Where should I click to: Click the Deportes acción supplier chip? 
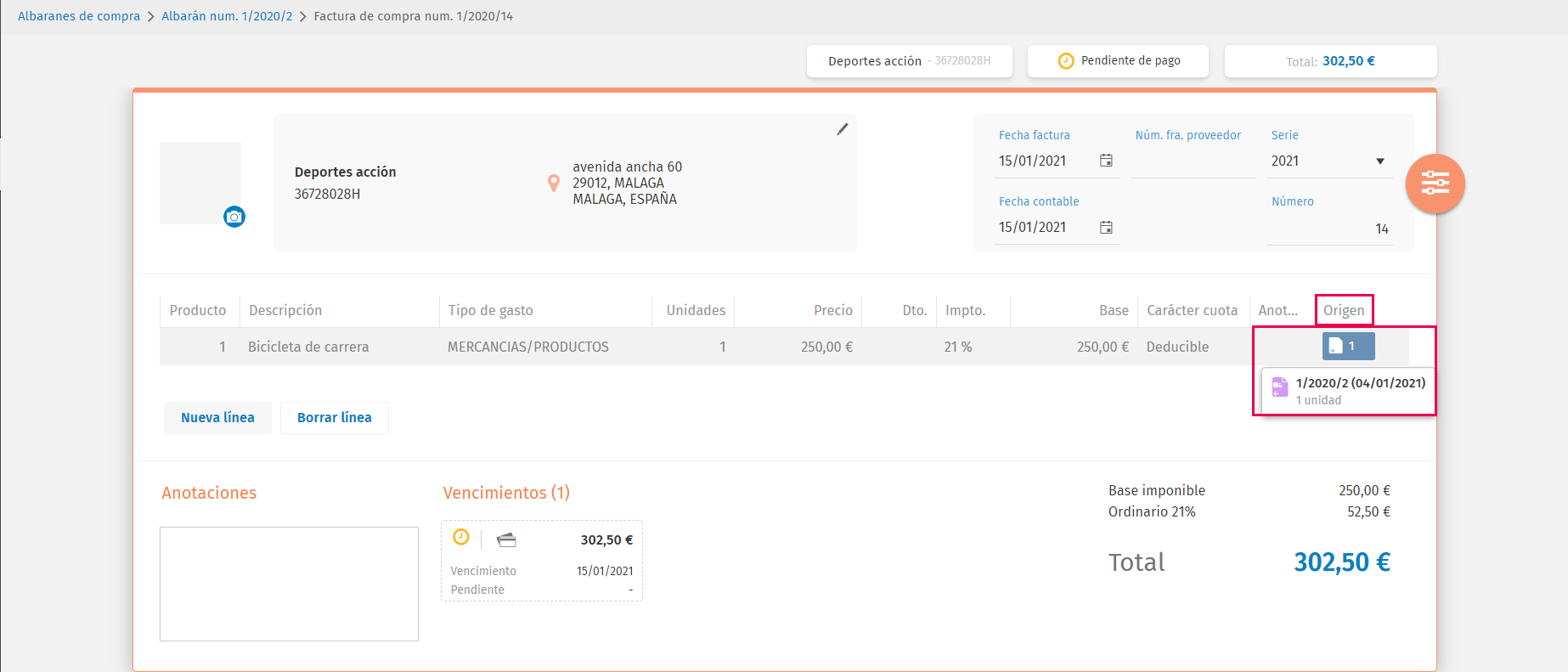(910, 61)
